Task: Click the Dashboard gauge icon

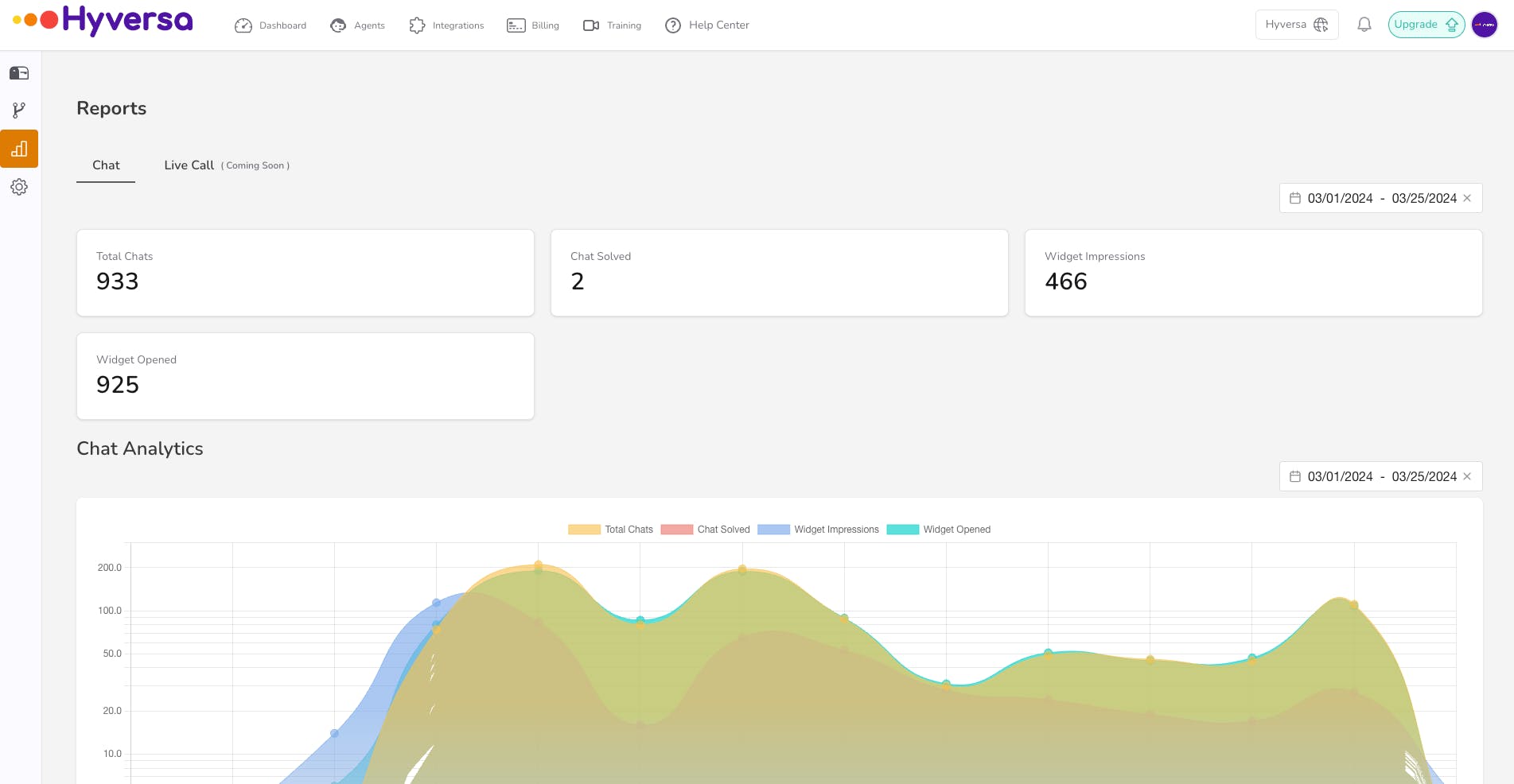Action: (243, 25)
